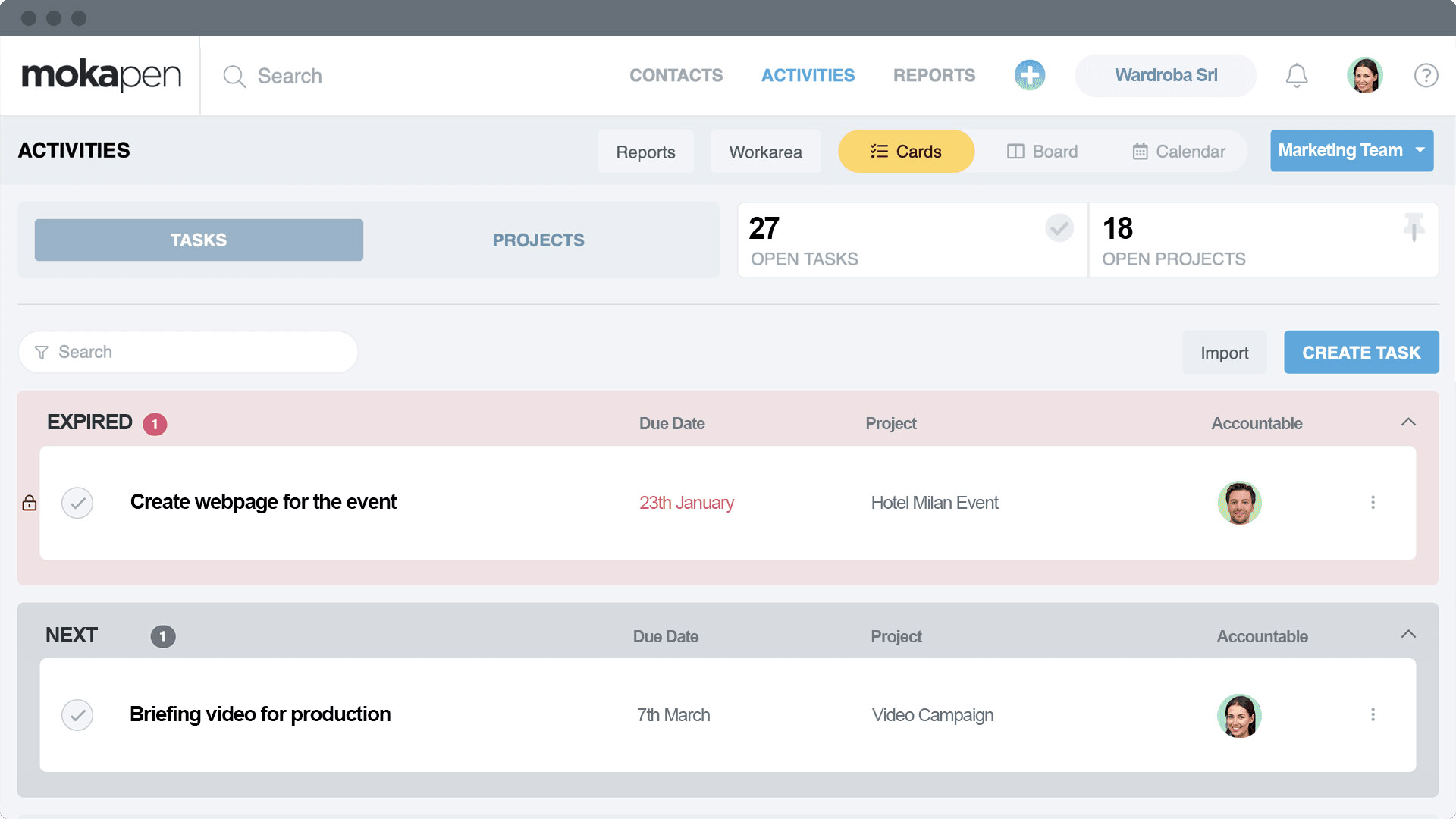The width and height of the screenshot is (1456, 819).
Task: Click the blue plus icon to create new item
Action: pos(1030,75)
